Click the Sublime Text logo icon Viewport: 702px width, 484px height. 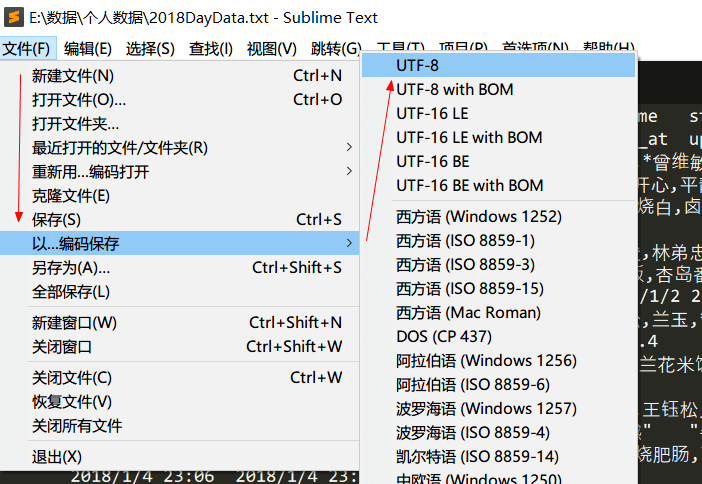(13, 17)
